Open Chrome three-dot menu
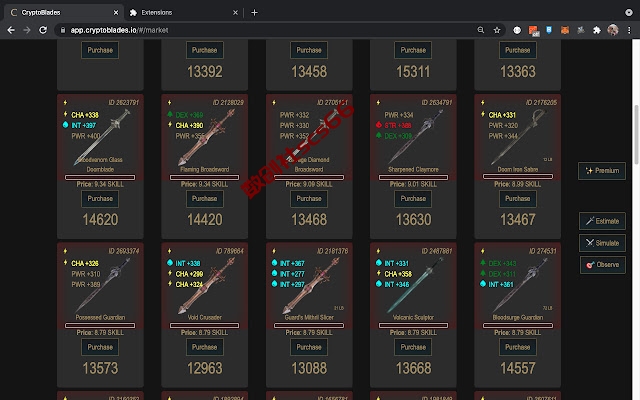 pos(629,30)
